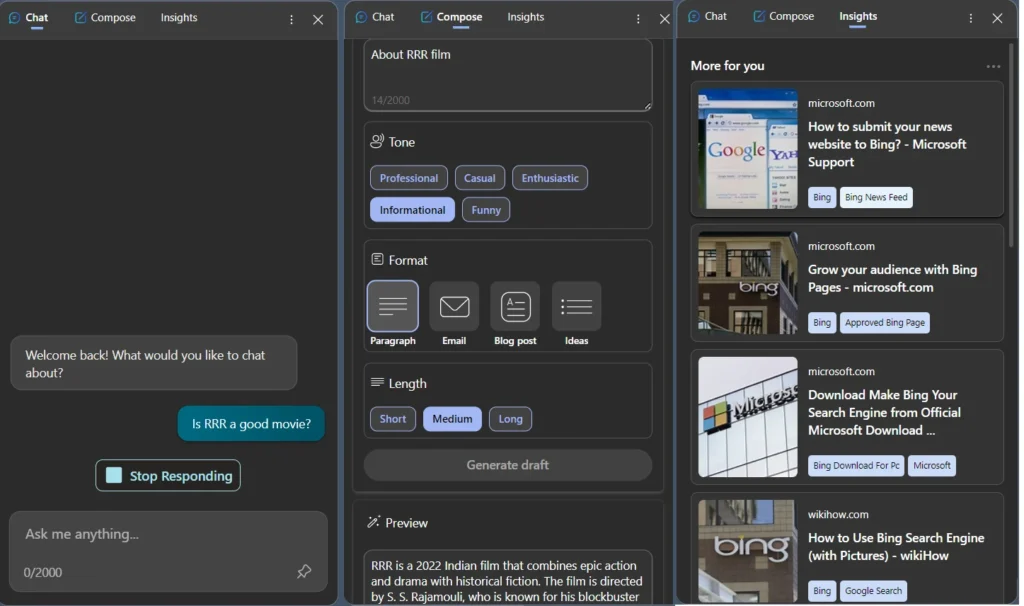Click the Microsoft tag

tap(931, 466)
